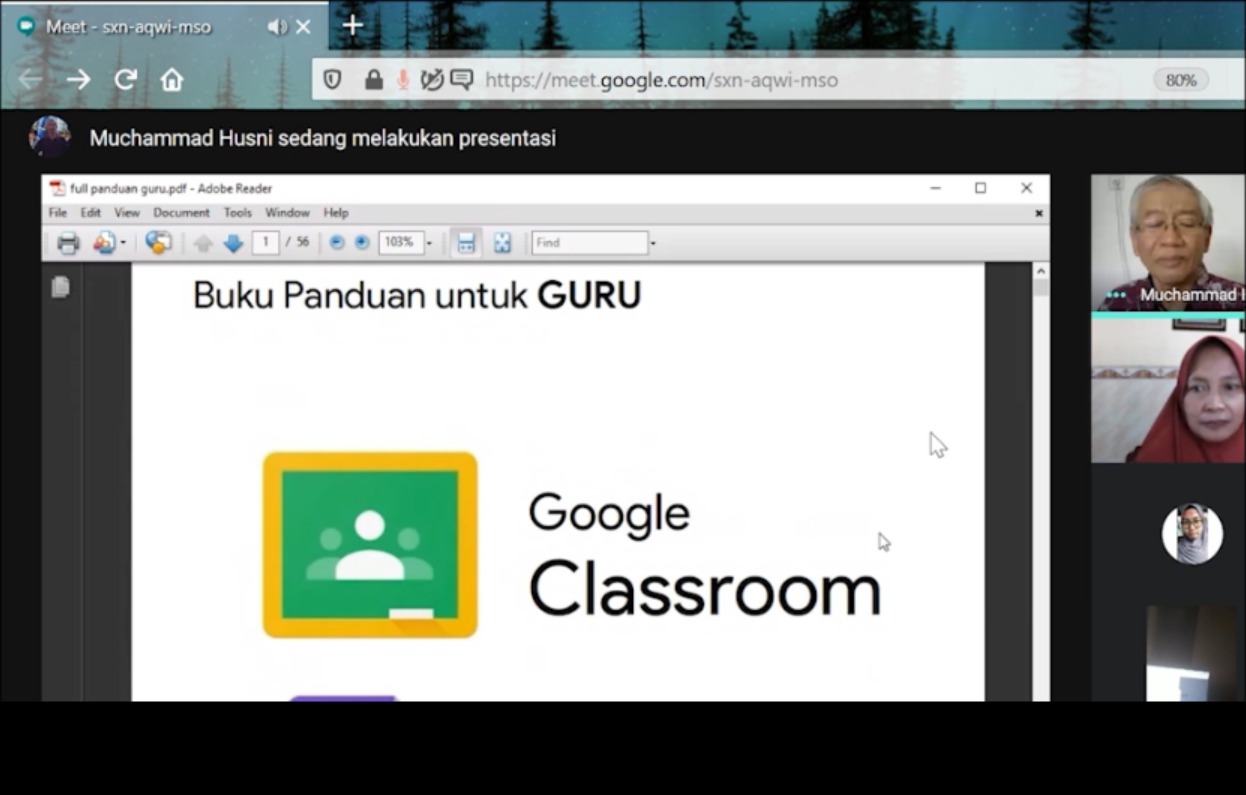Mute the Meet tab audio speaker icon
Viewport: 1246px width, 795px height.
click(x=277, y=27)
